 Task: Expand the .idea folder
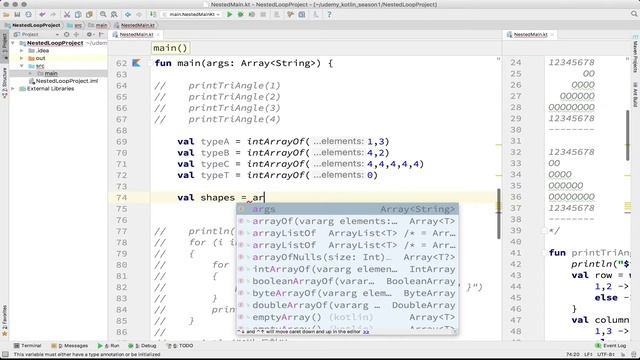(x=22, y=51)
